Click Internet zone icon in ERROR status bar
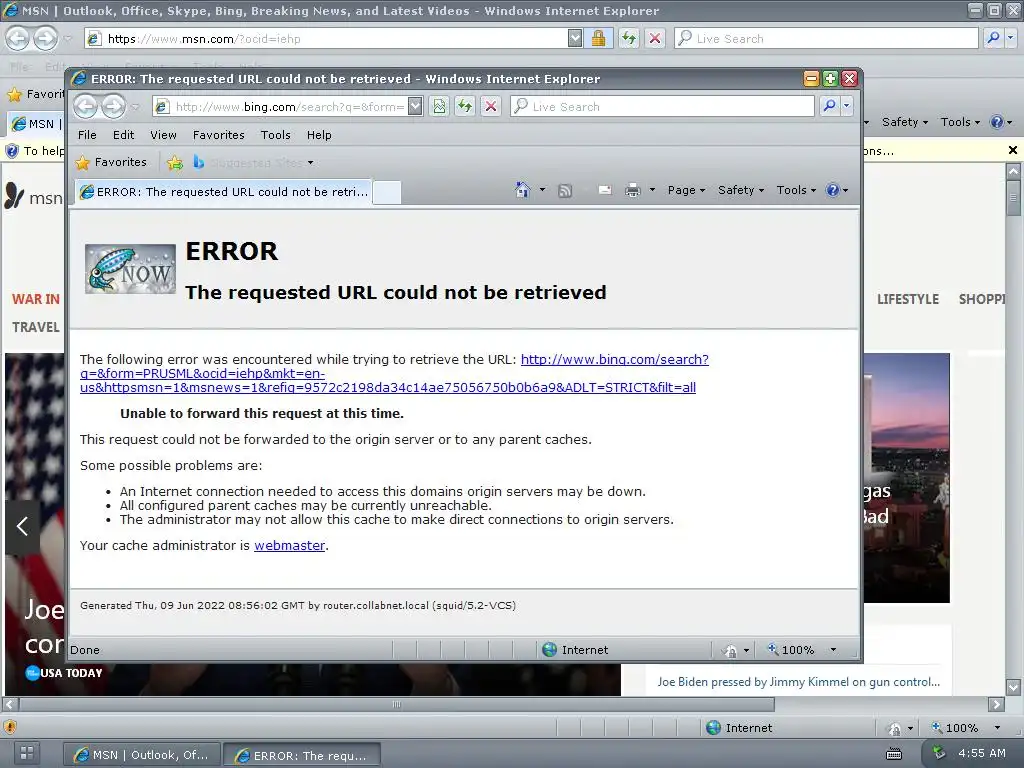Screen dimensions: 1024x768 coord(550,649)
